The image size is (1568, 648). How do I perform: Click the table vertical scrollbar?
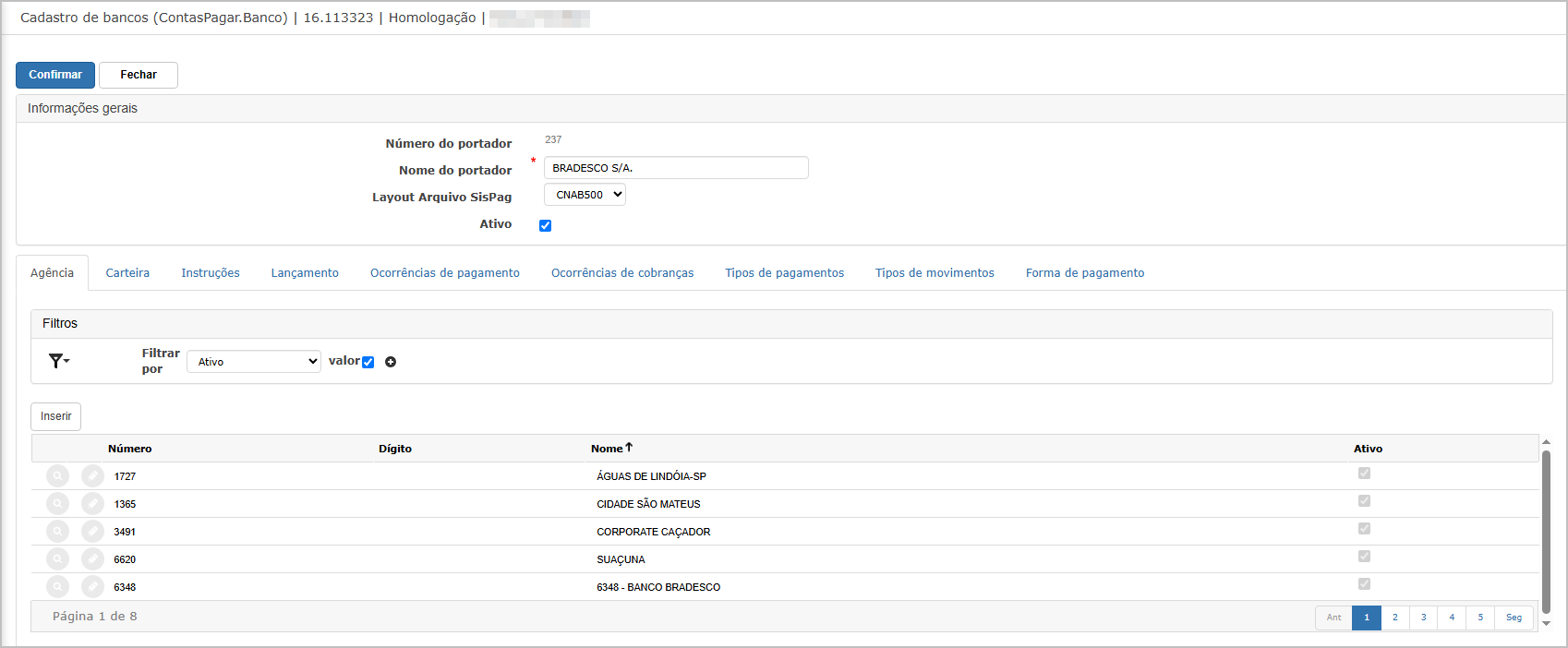[x=1547, y=532]
